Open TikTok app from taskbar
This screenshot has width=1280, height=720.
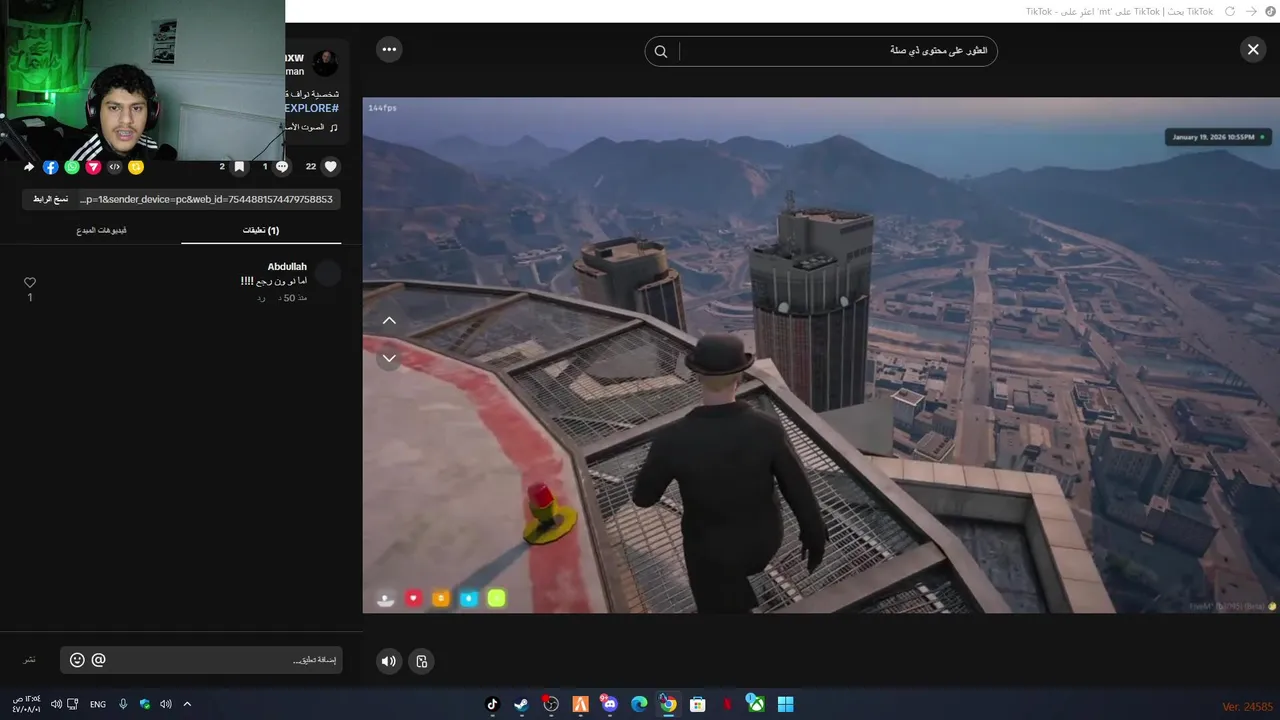(x=492, y=704)
